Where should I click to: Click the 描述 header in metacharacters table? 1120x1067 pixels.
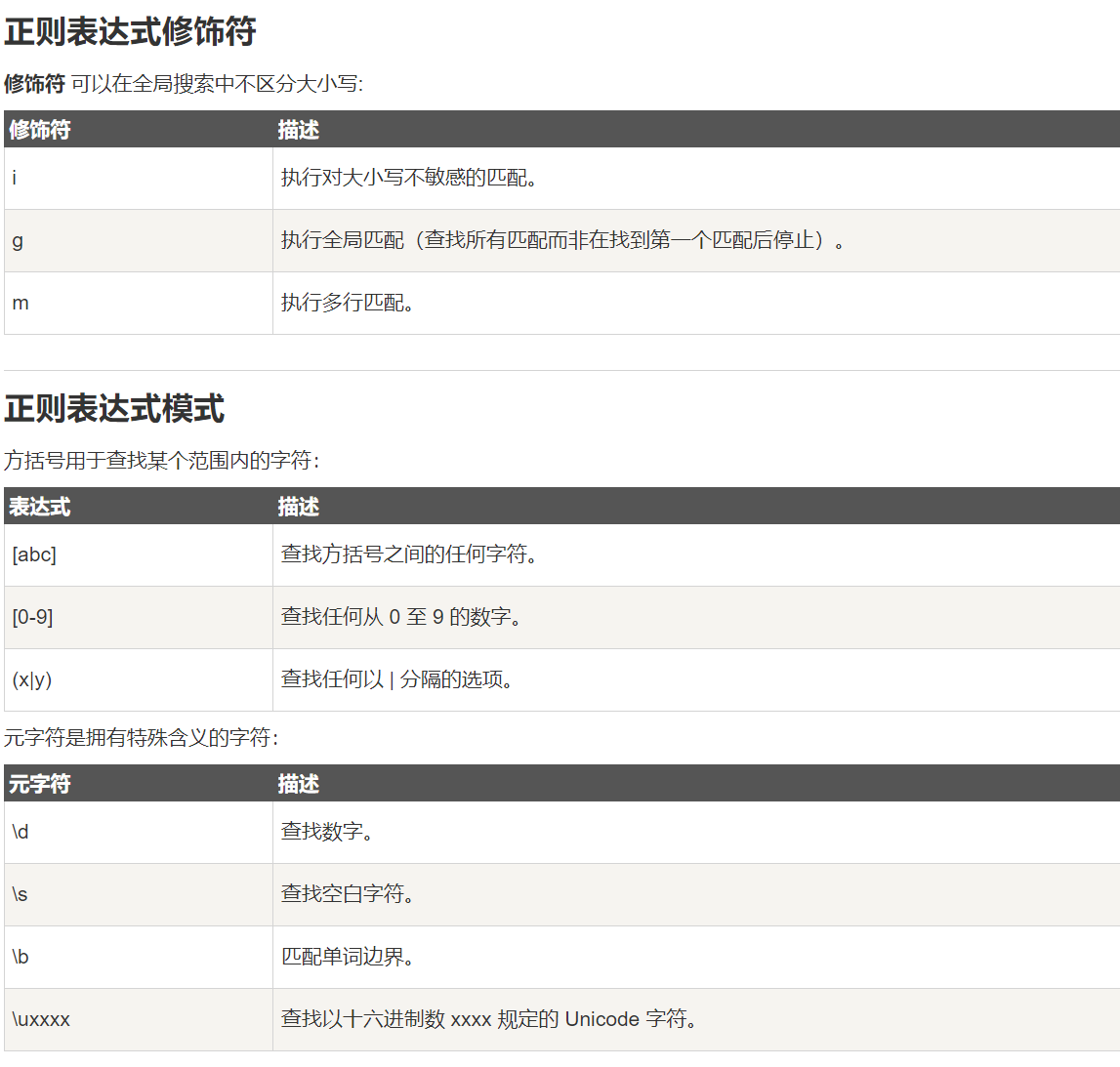(299, 784)
